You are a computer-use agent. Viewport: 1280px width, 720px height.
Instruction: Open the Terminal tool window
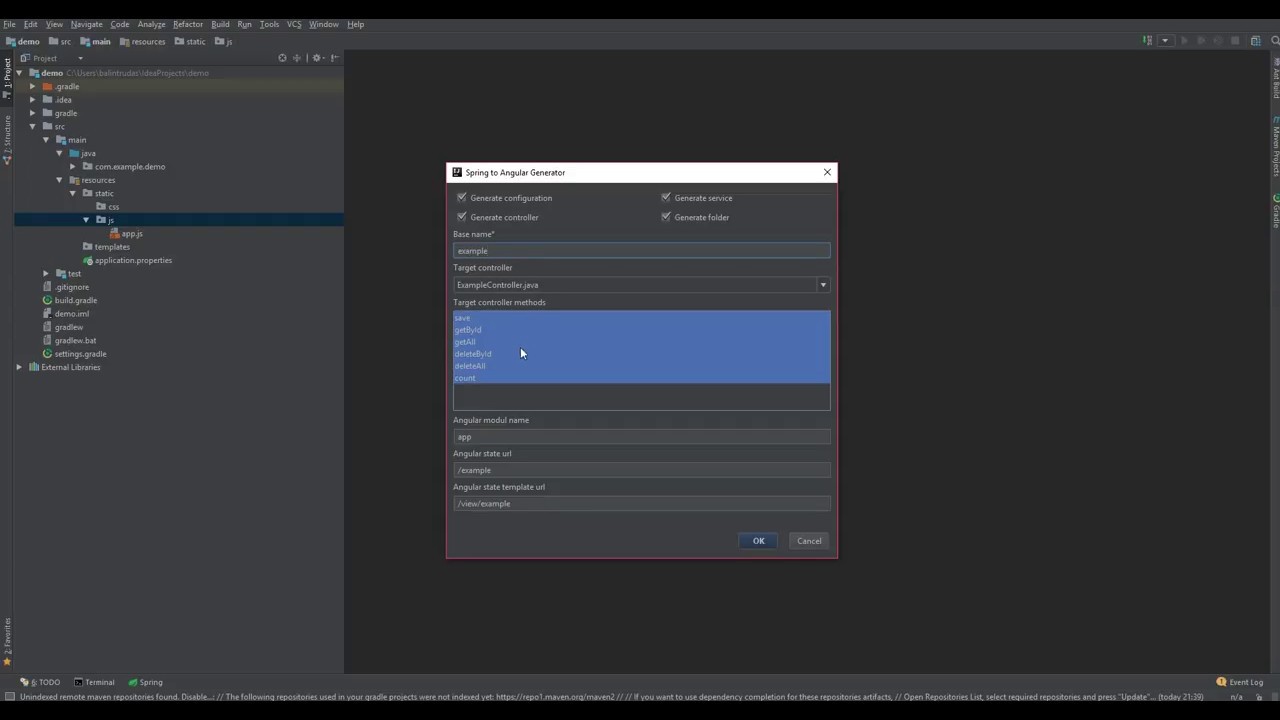click(94, 682)
